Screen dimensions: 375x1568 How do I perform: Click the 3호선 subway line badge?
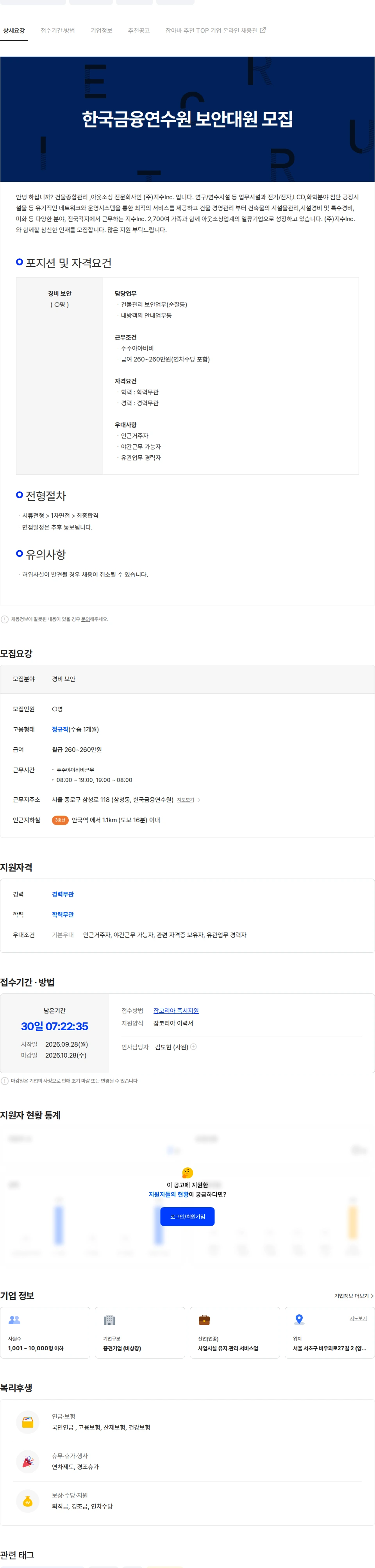[x=60, y=820]
